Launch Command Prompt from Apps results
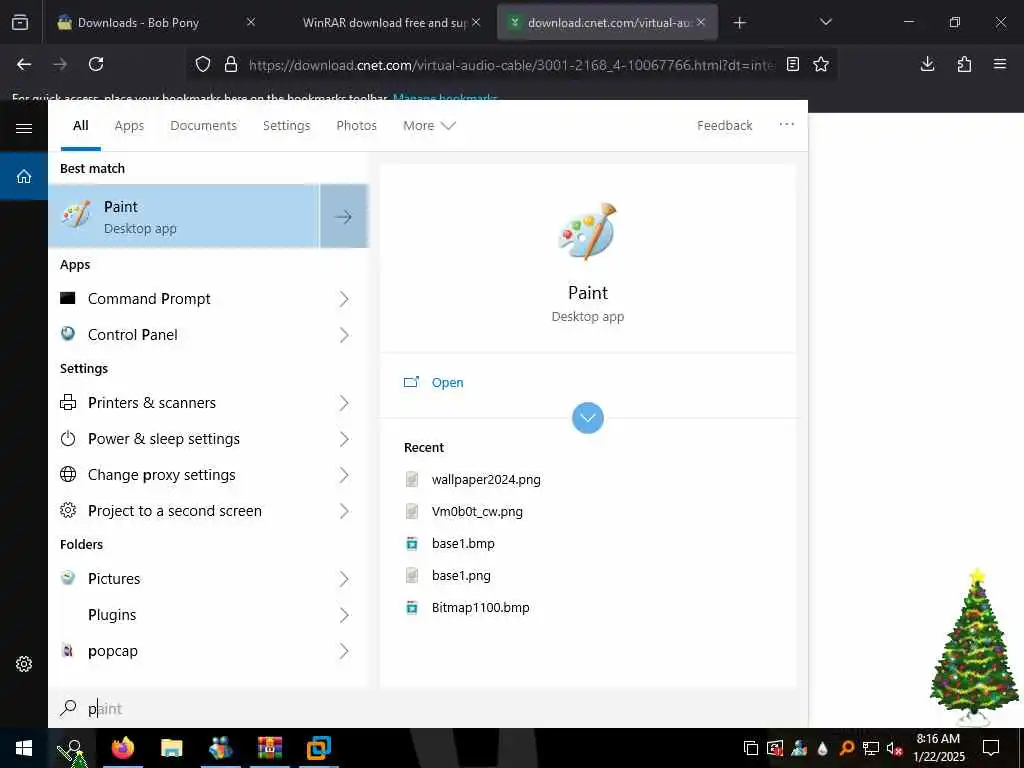Image resolution: width=1024 pixels, height=768 pixels. (149, 298)
